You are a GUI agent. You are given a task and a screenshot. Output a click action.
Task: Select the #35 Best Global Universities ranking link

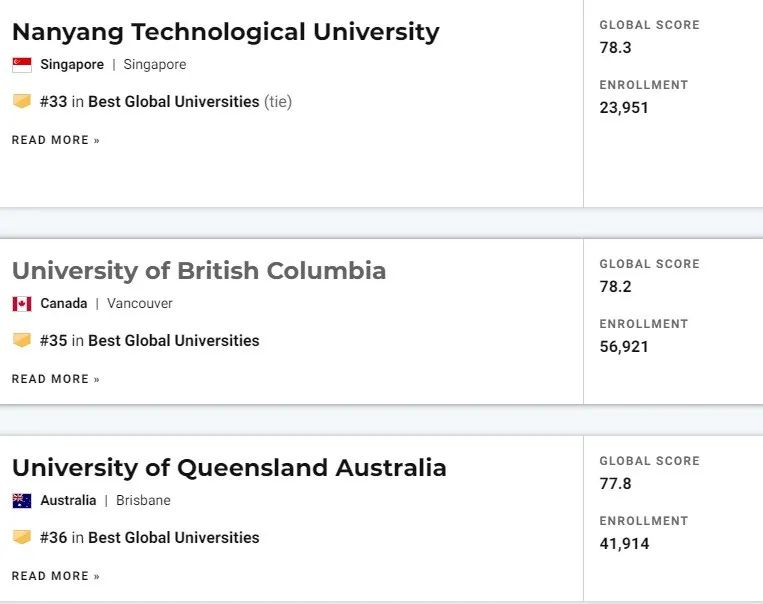point(150,341)
